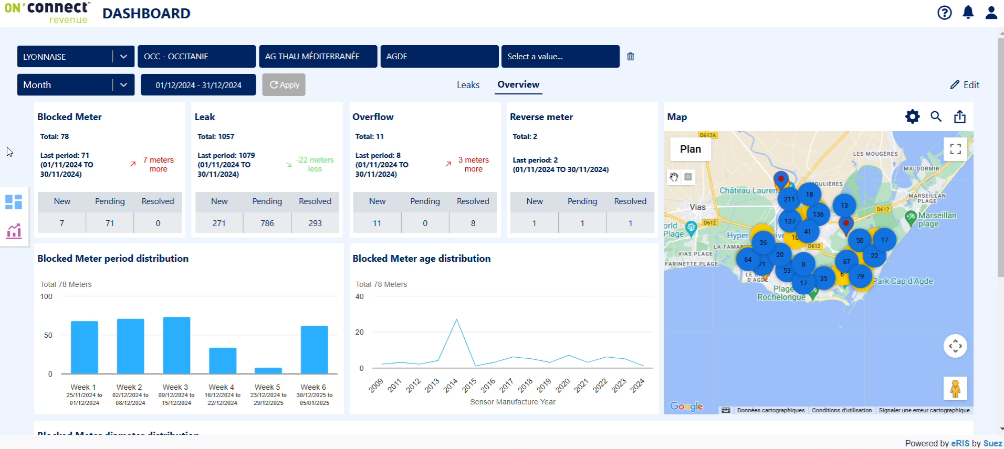Open the 'Select a value...' dropdown
This screenshot has width=1004, height=449.
[560, 56]
